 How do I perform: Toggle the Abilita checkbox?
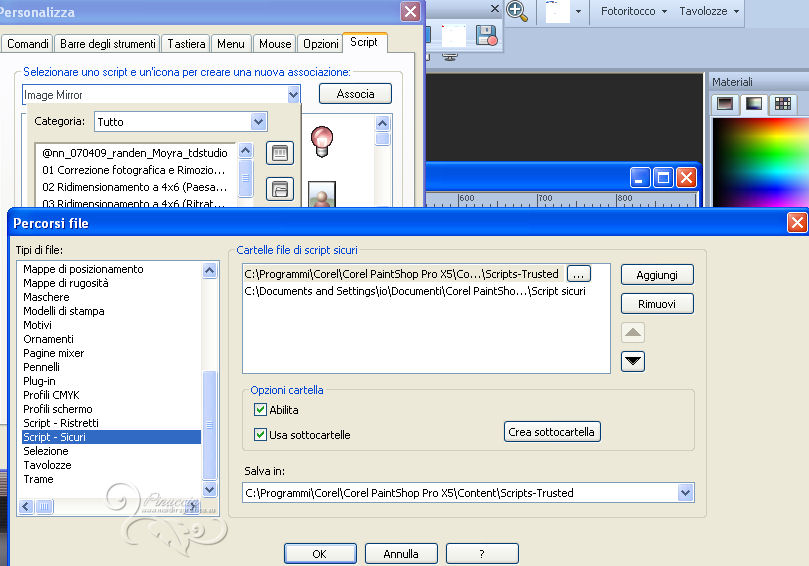[260, 410]
